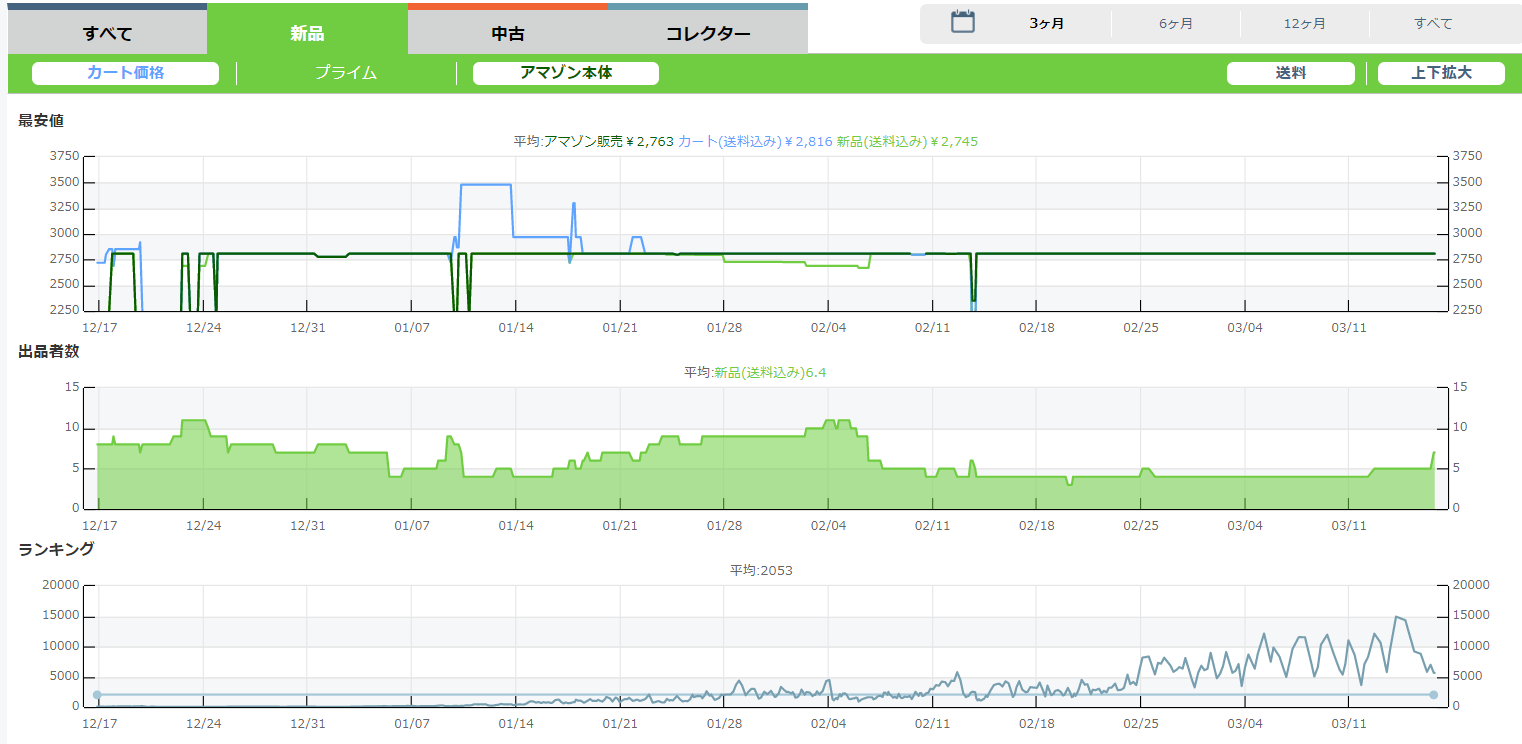Toggle 送料 inclusion
Screen dimensions: 1522x744
tap(1290, 73)
